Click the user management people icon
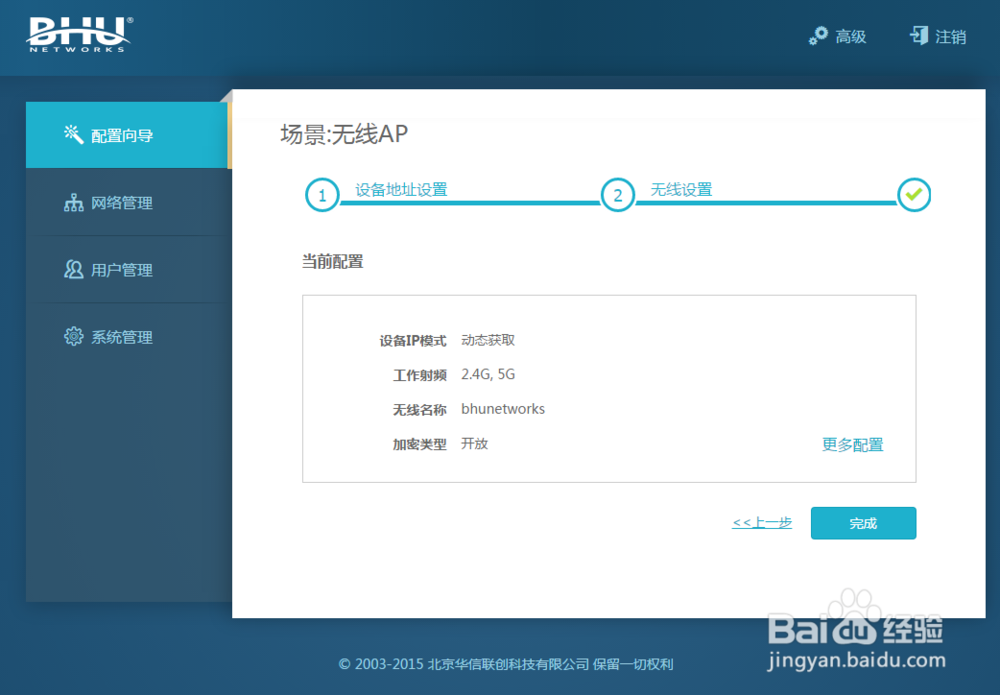This screenshot has width=1000, height=695. (73, 270)
